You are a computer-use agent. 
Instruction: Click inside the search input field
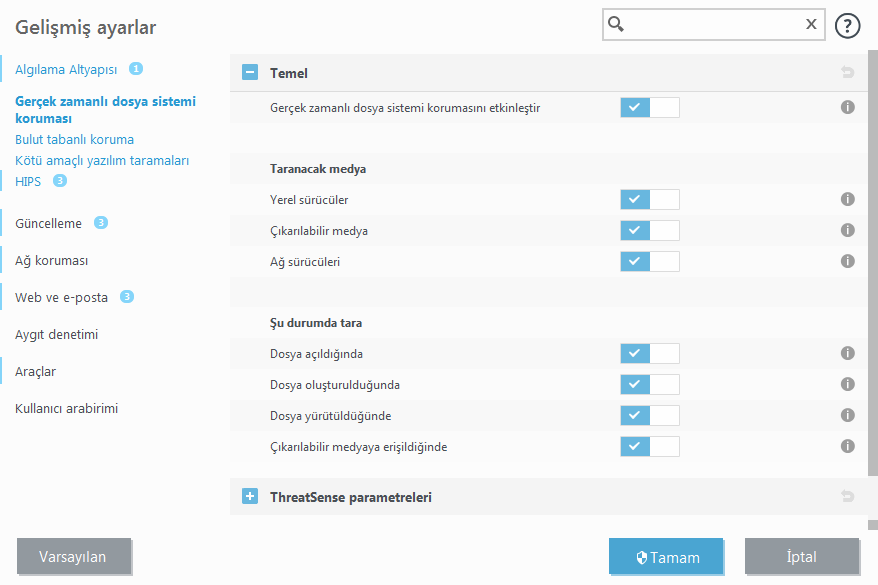[x=712, y=25]
